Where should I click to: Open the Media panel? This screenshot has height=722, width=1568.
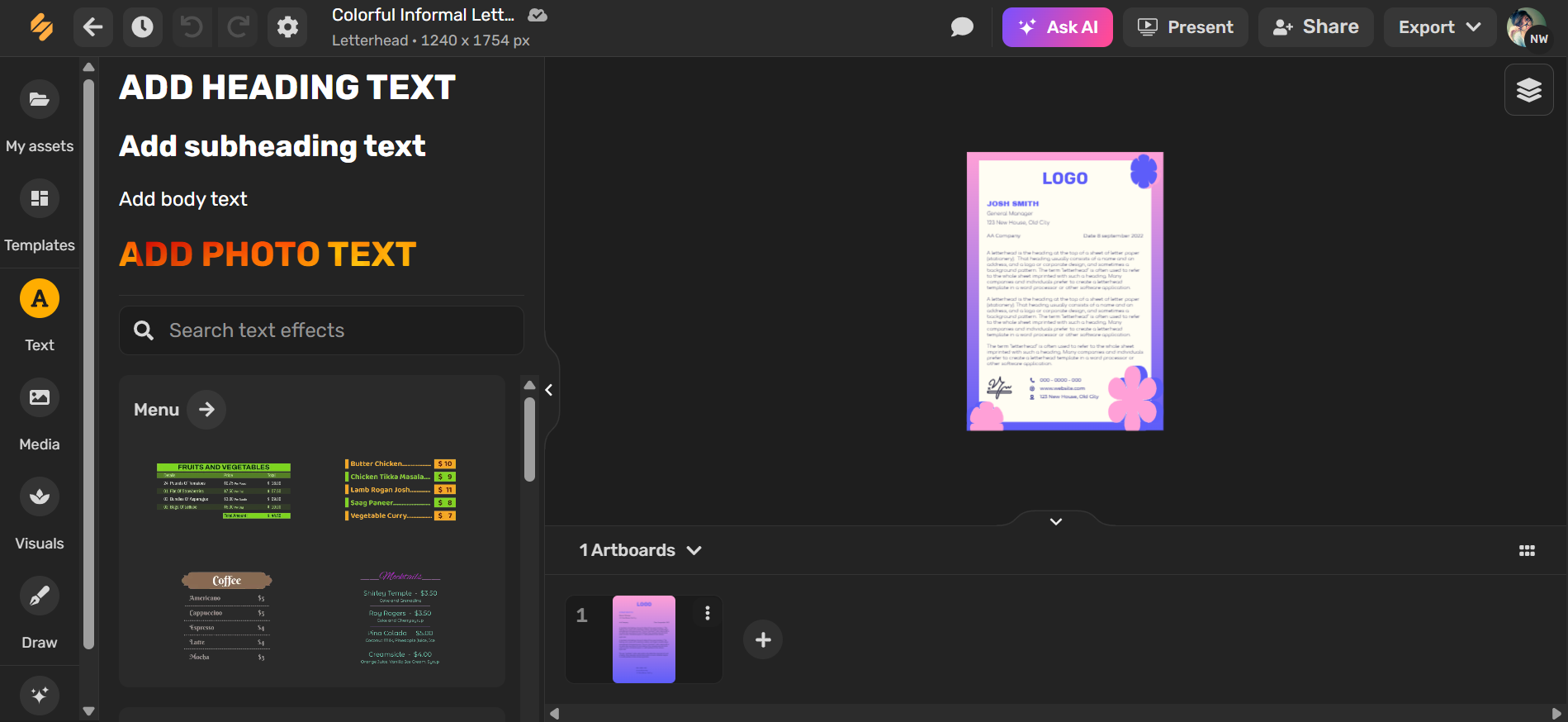pos(40,416)
